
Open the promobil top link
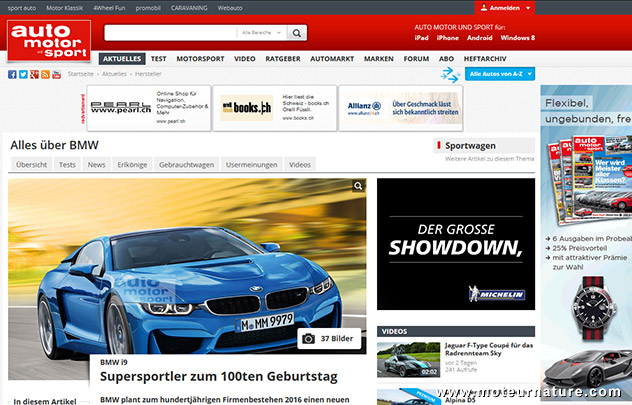(148, 8)
